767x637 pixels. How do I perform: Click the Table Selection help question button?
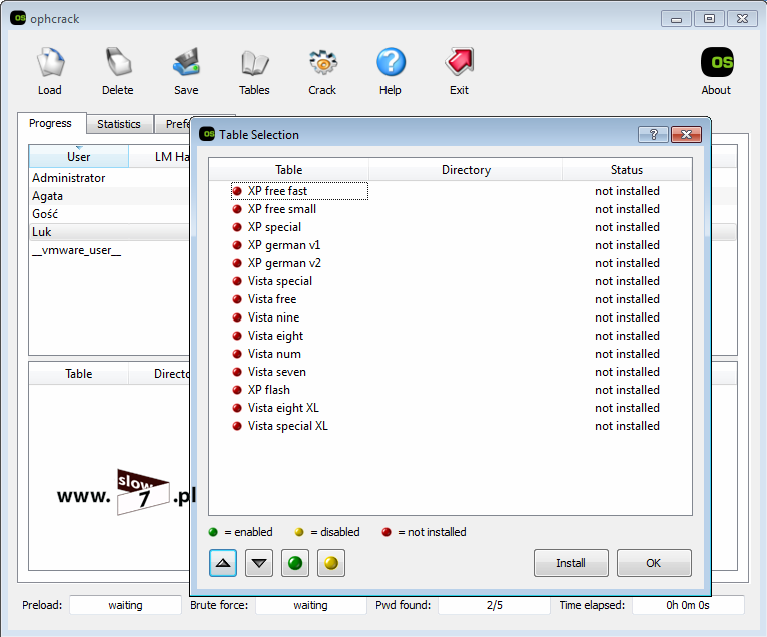point(653,134)
